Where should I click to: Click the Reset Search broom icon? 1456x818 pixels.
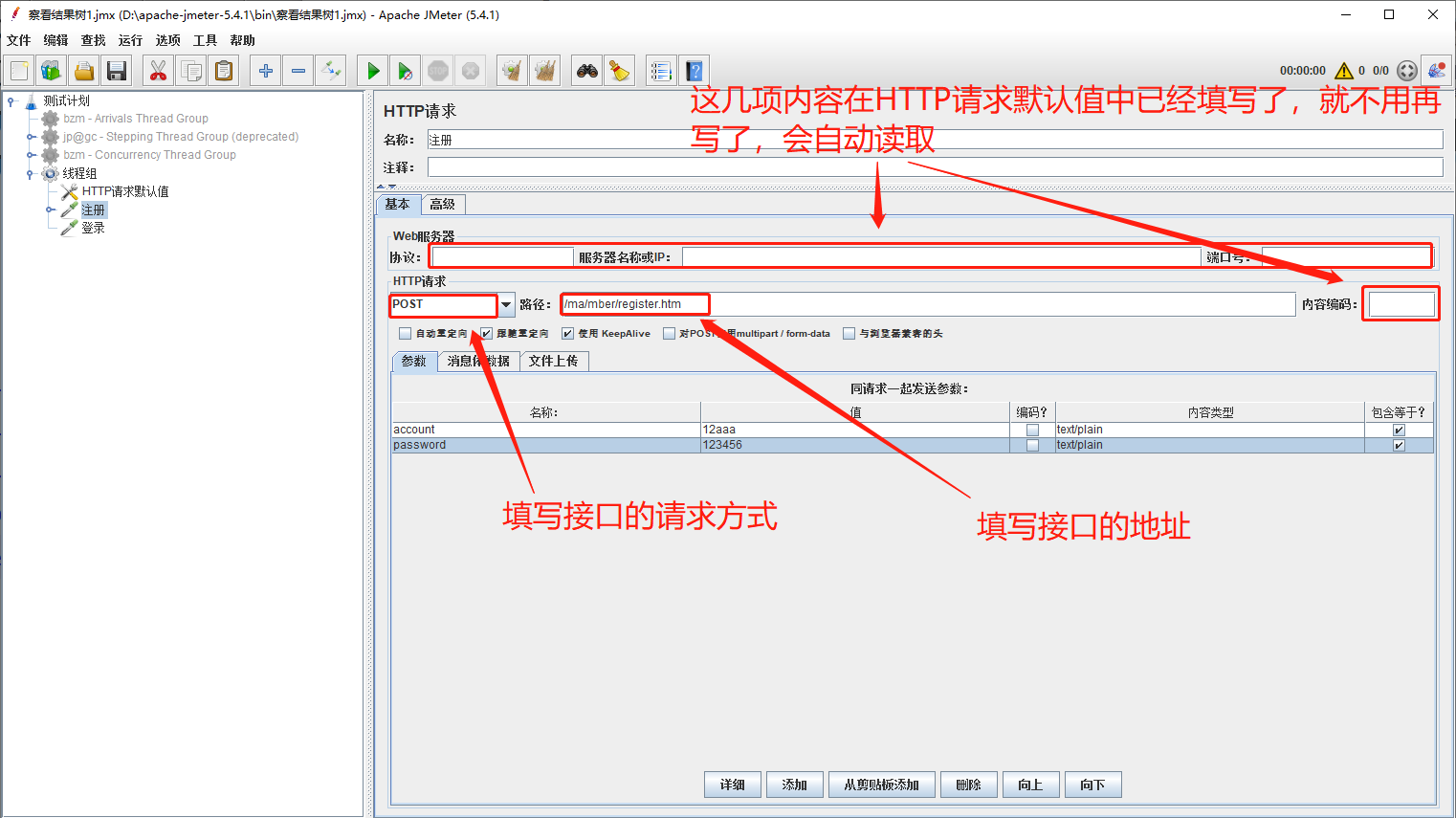620,71
